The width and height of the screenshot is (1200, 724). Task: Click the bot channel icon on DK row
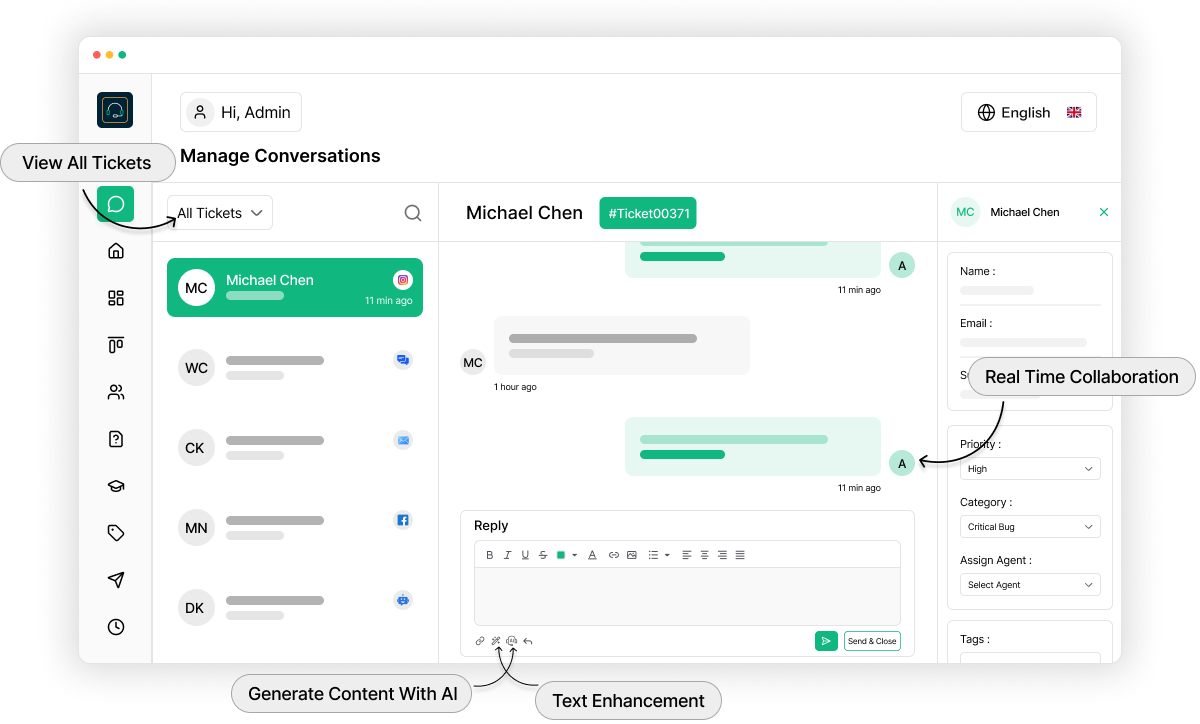pyautogui.click(x=403, y=600)
